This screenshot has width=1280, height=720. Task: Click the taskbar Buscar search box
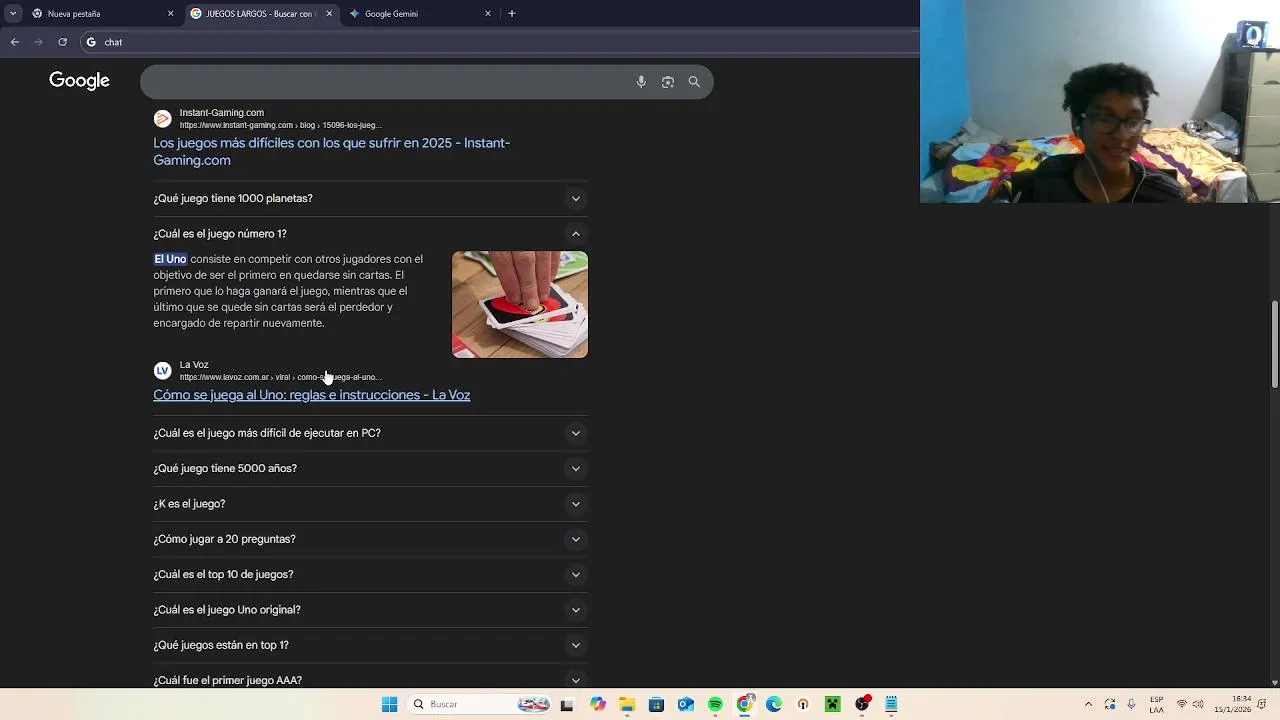pyautogui.click(x=481, y=704)
